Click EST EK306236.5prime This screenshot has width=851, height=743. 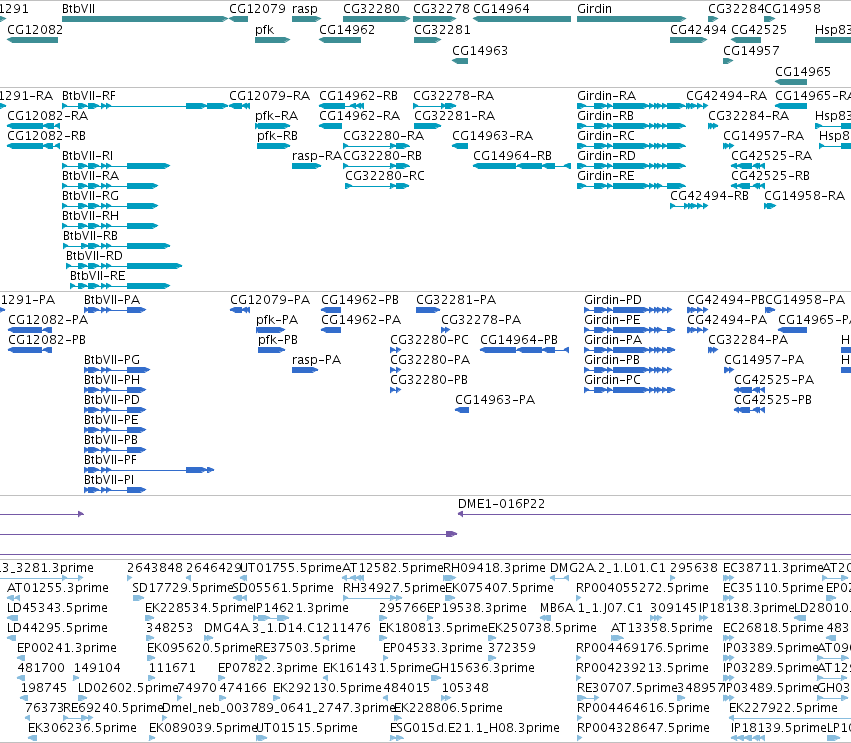[x=82, y=728]
